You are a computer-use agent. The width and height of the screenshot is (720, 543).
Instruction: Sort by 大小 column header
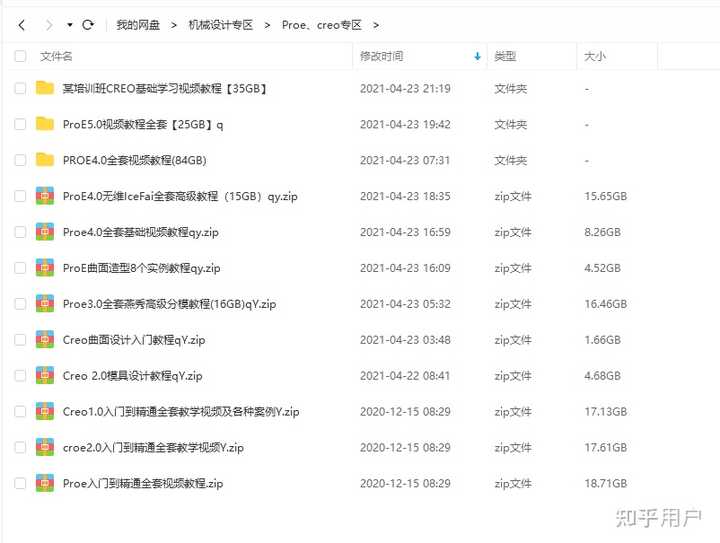tap(595, 56)
